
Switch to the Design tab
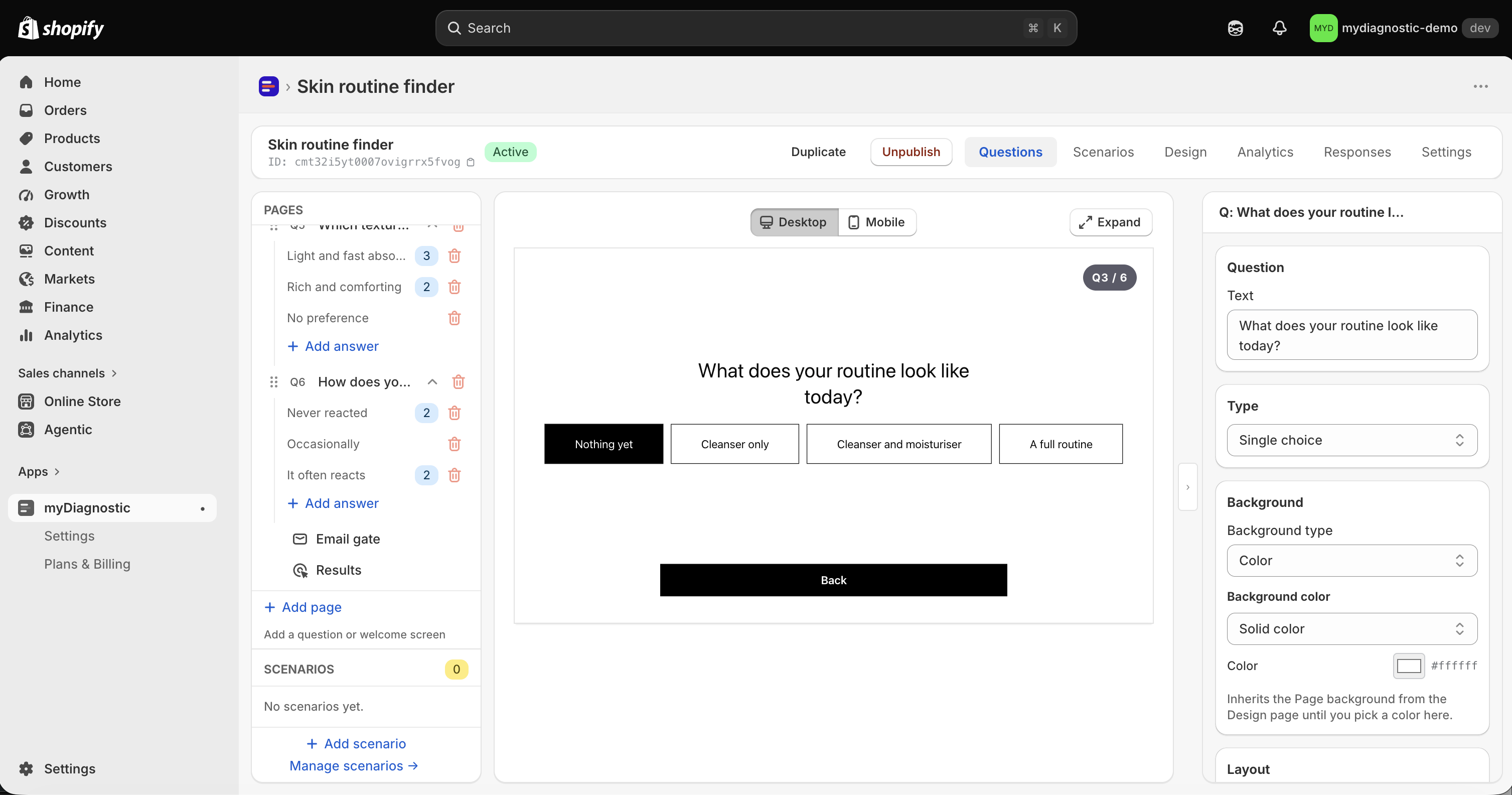coord(1185,152)
